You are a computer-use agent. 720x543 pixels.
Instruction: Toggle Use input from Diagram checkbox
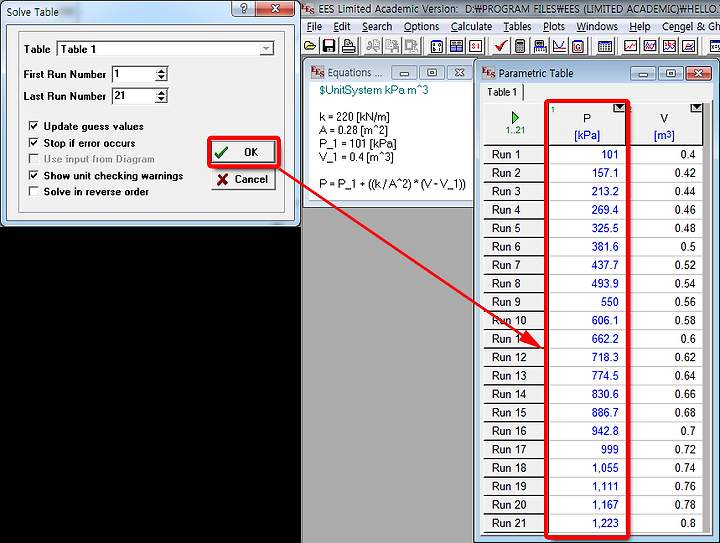34,159
